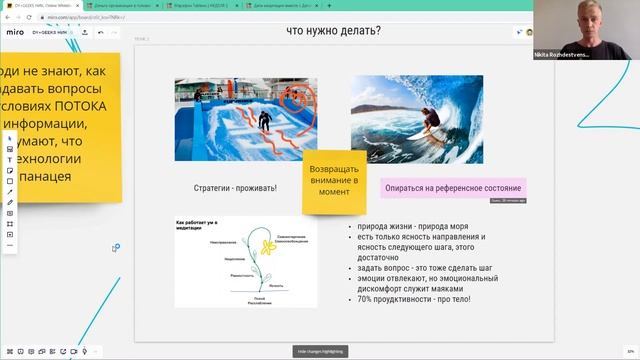Go back in browser history

coord(8,17)
